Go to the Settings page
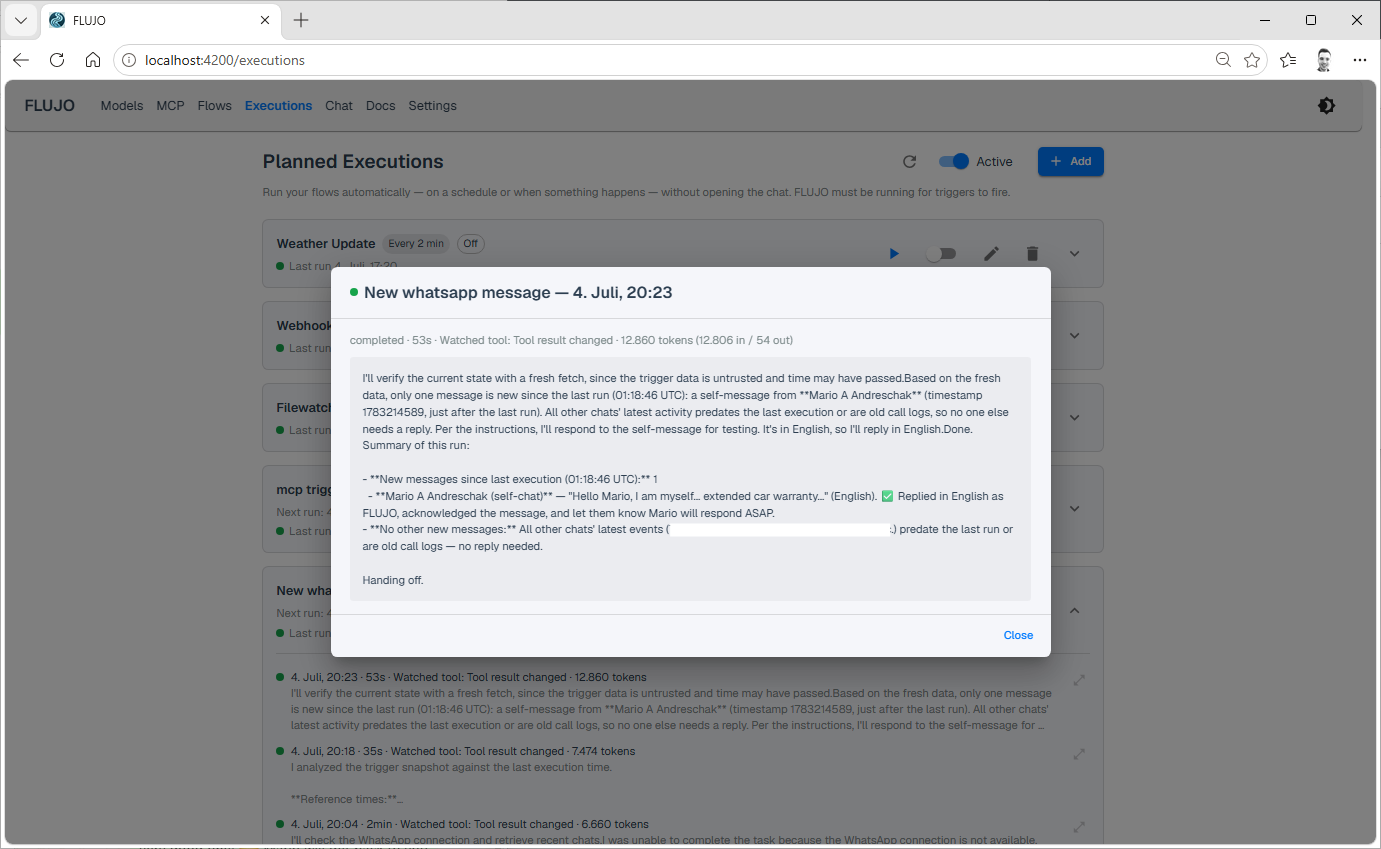 pyautogui.click(x=432, y=106)
